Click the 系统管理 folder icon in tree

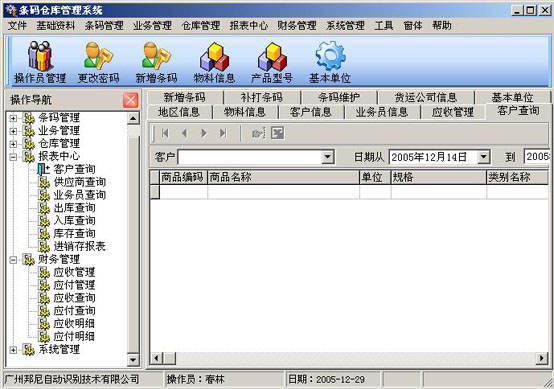[x=29, y=349]
